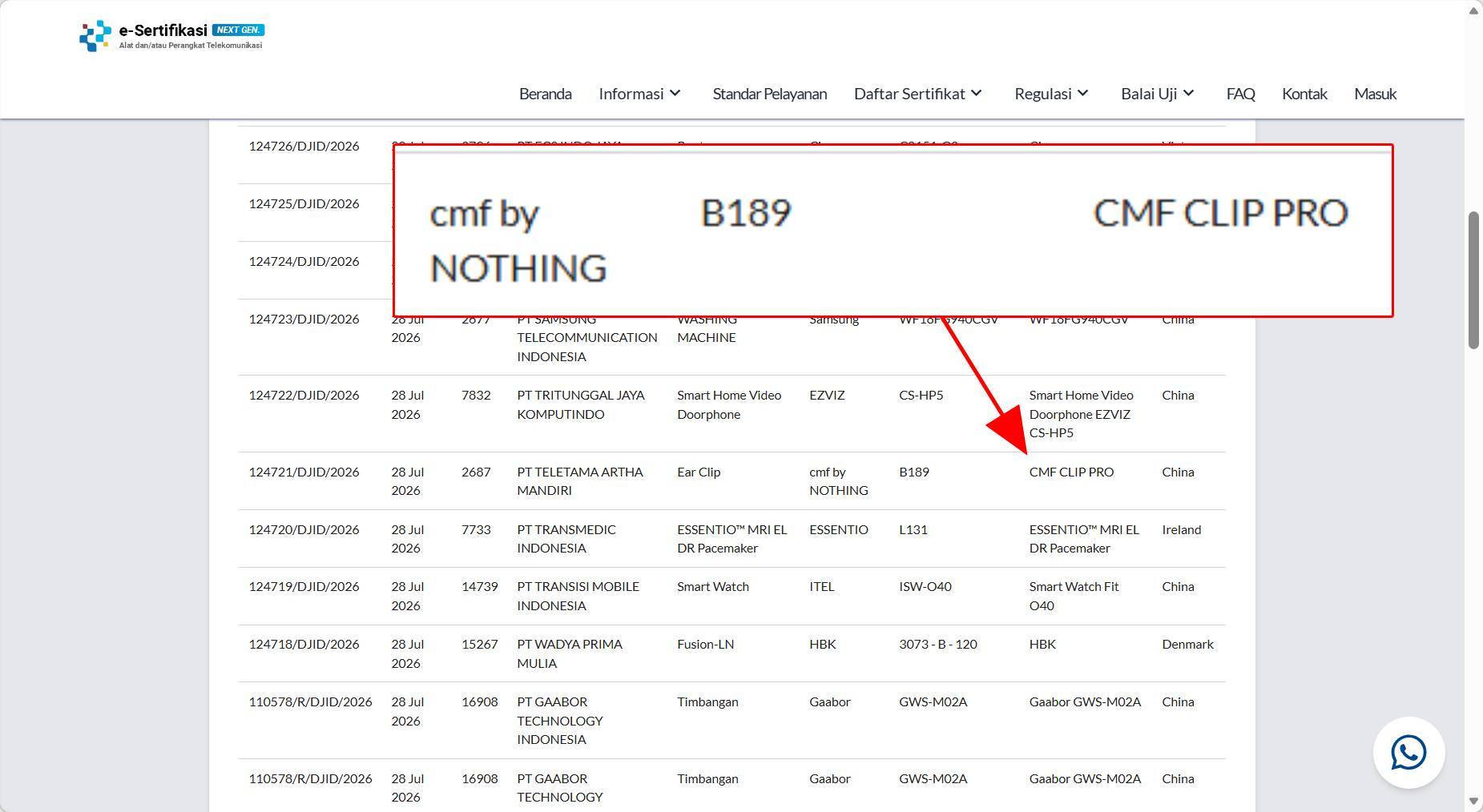Open the WhatsApp chat bubble
Screen dimensions: 1483x812
coord(1408,753)
